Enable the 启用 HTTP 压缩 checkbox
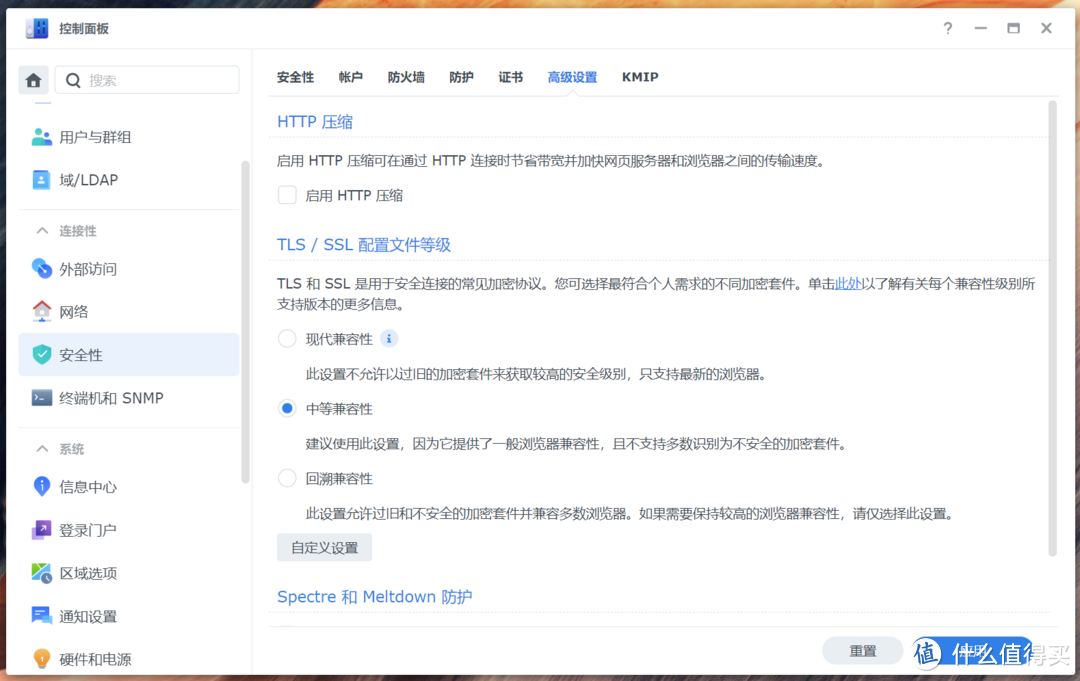 coord(287,195)
